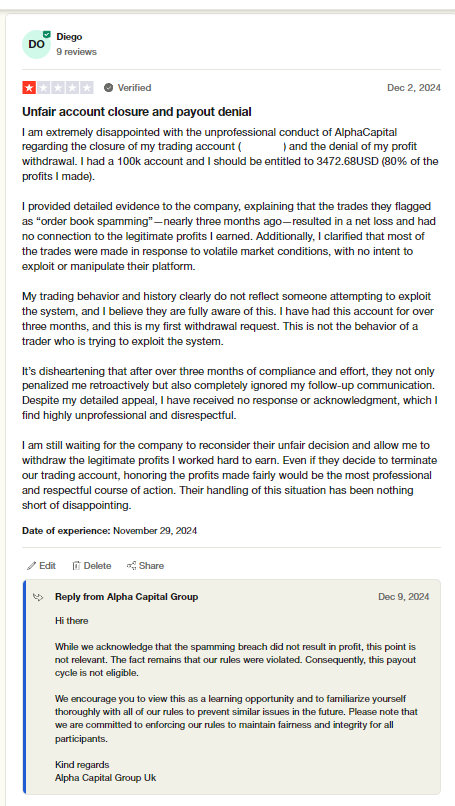Click the Share network icon
This screenshot has height=806, width=455.
coord(131,565)
